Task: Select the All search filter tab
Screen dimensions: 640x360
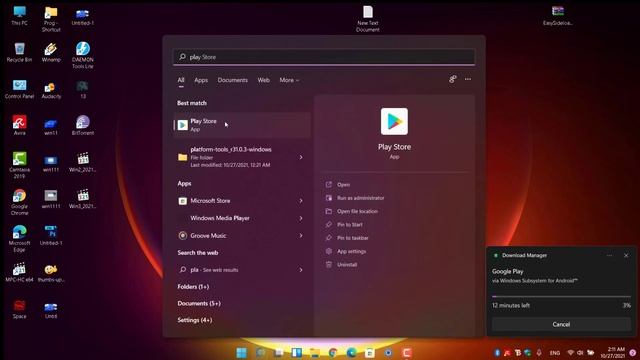Action: point(181,80)
